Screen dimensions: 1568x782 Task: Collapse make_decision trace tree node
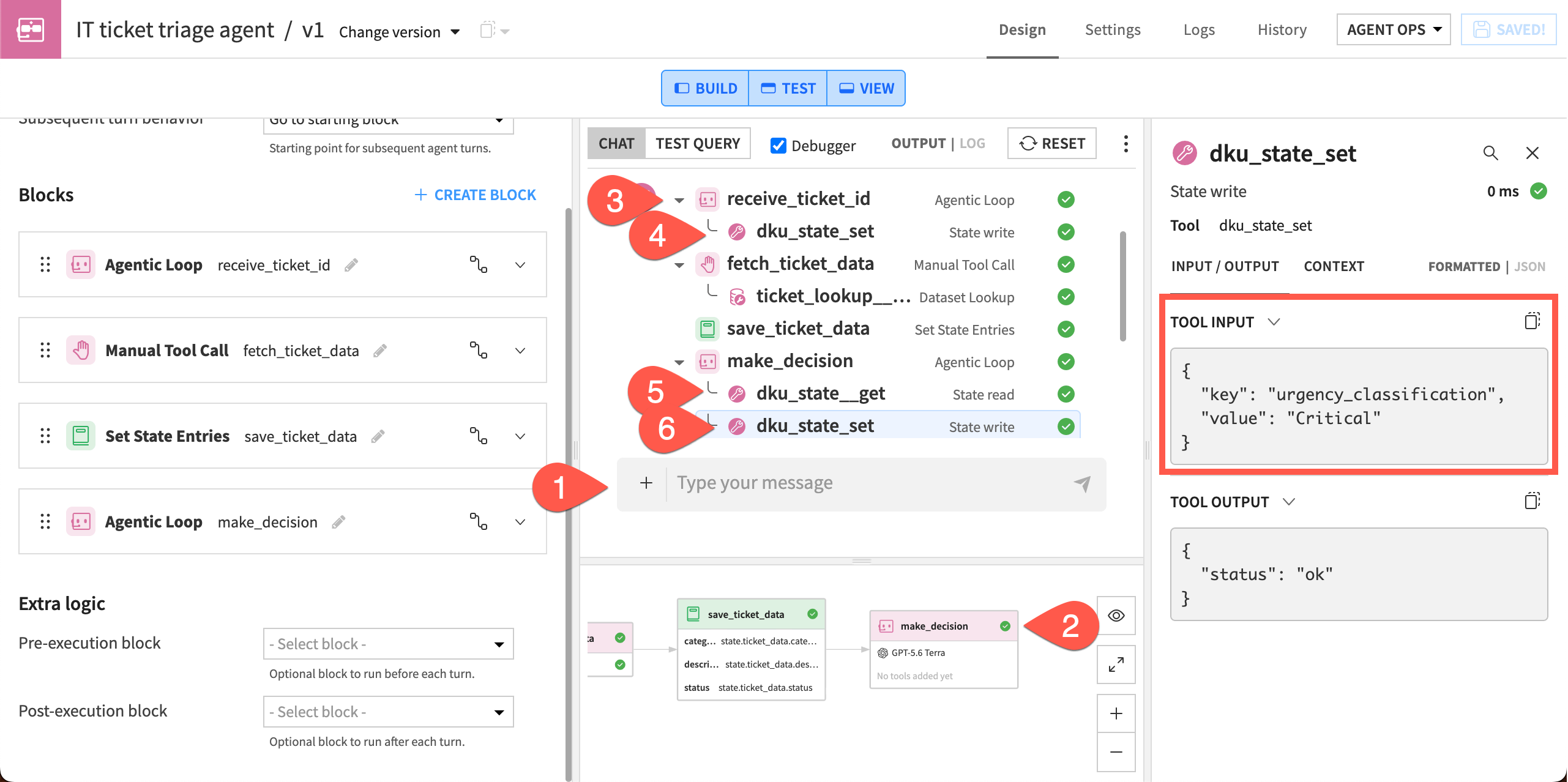pos(679,362)
